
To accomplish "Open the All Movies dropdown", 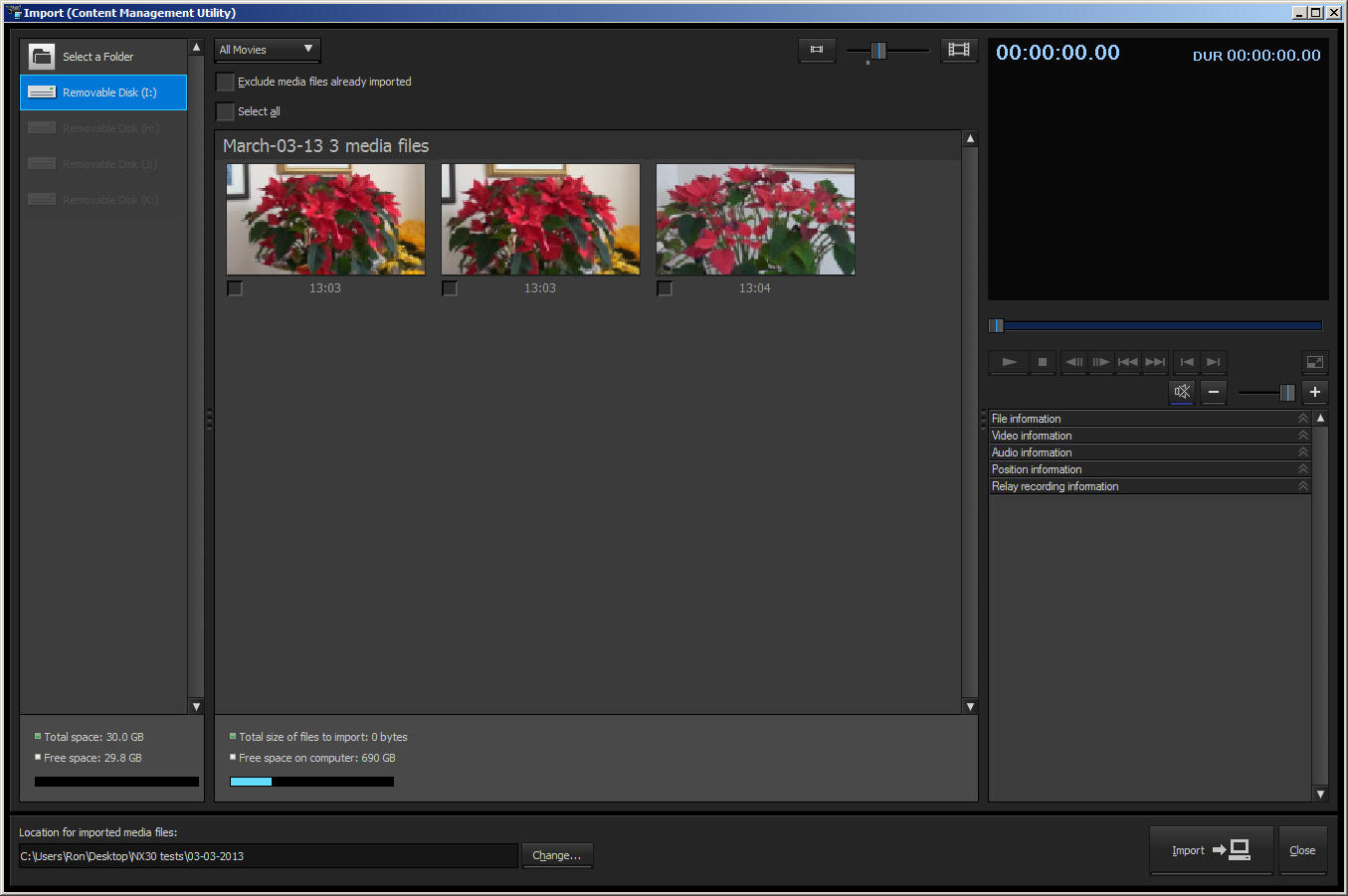I will click(267, 50).
